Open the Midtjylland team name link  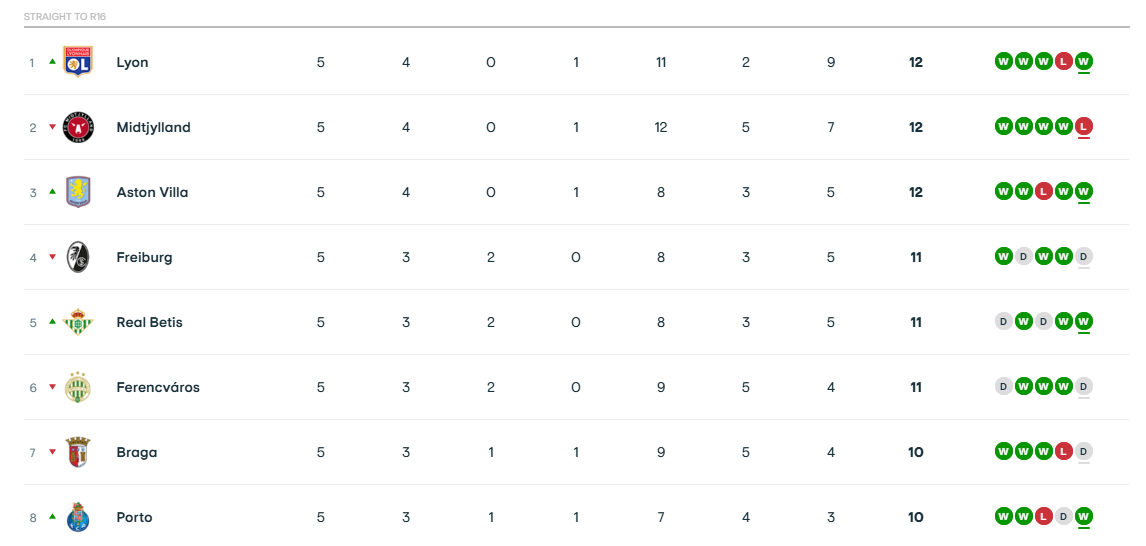(153, 127)
